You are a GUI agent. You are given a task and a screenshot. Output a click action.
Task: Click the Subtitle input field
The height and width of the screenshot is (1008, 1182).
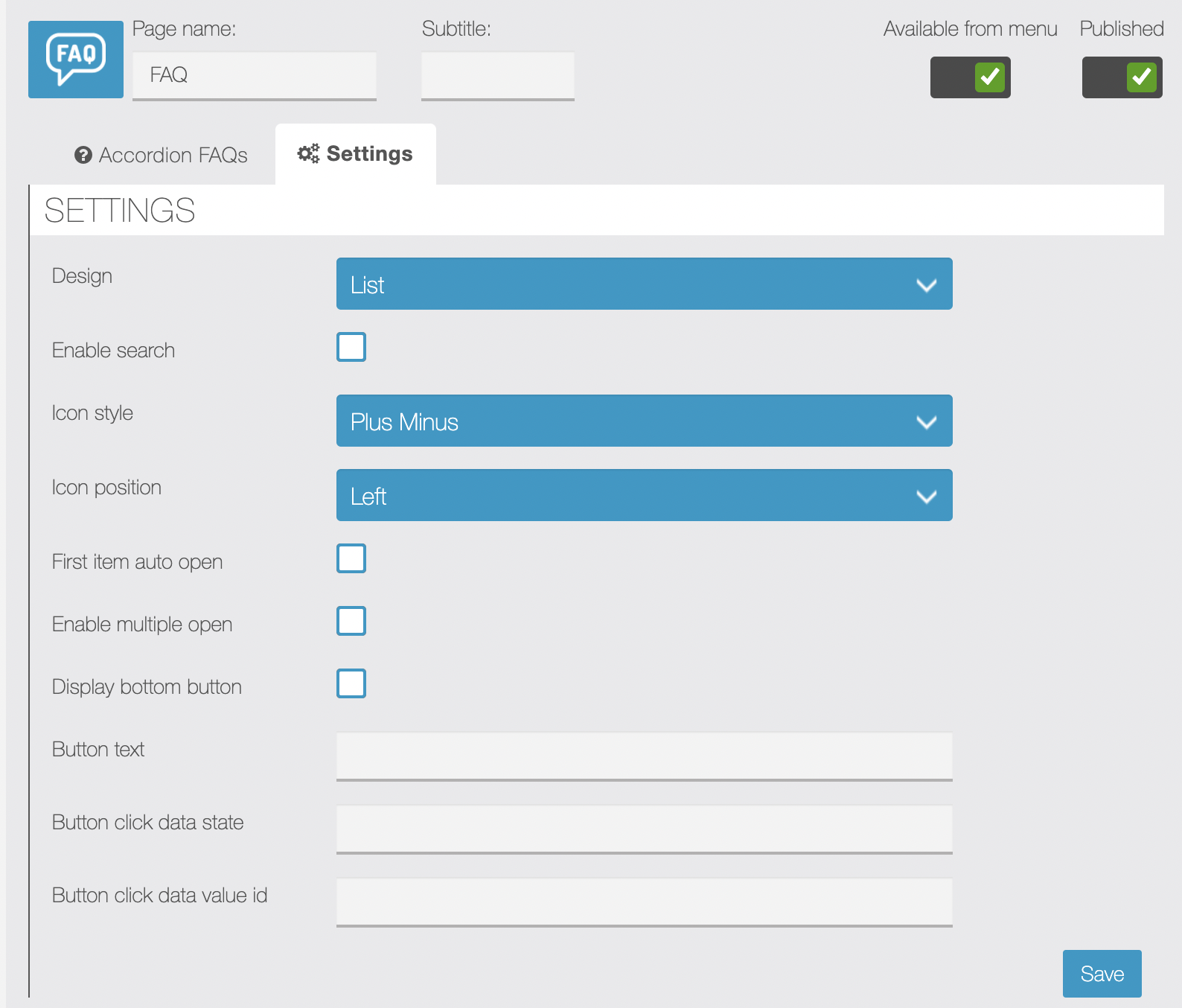pyautogui.click(x=498, y=76)
